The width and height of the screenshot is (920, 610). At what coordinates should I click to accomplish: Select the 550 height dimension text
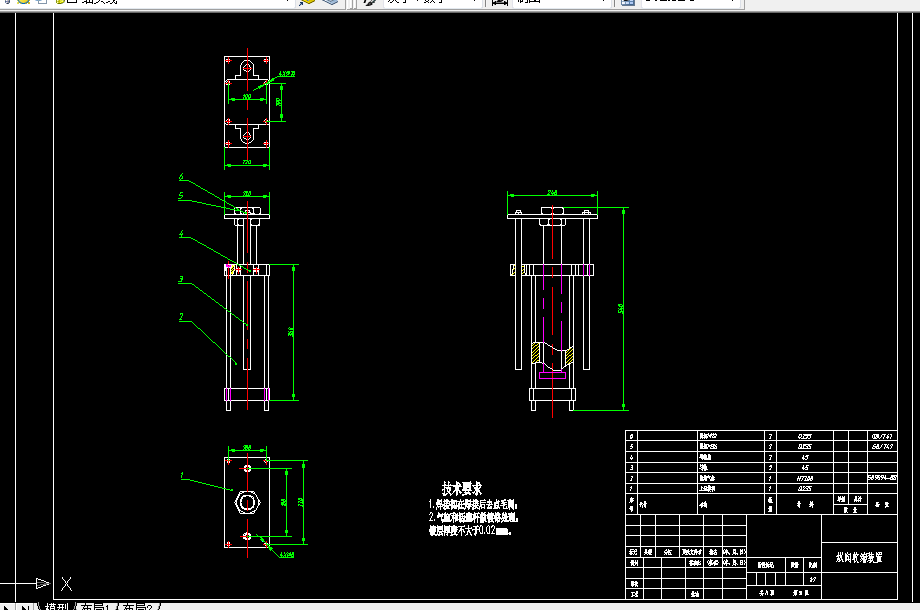pyautogui.click(x=620, y=309)
